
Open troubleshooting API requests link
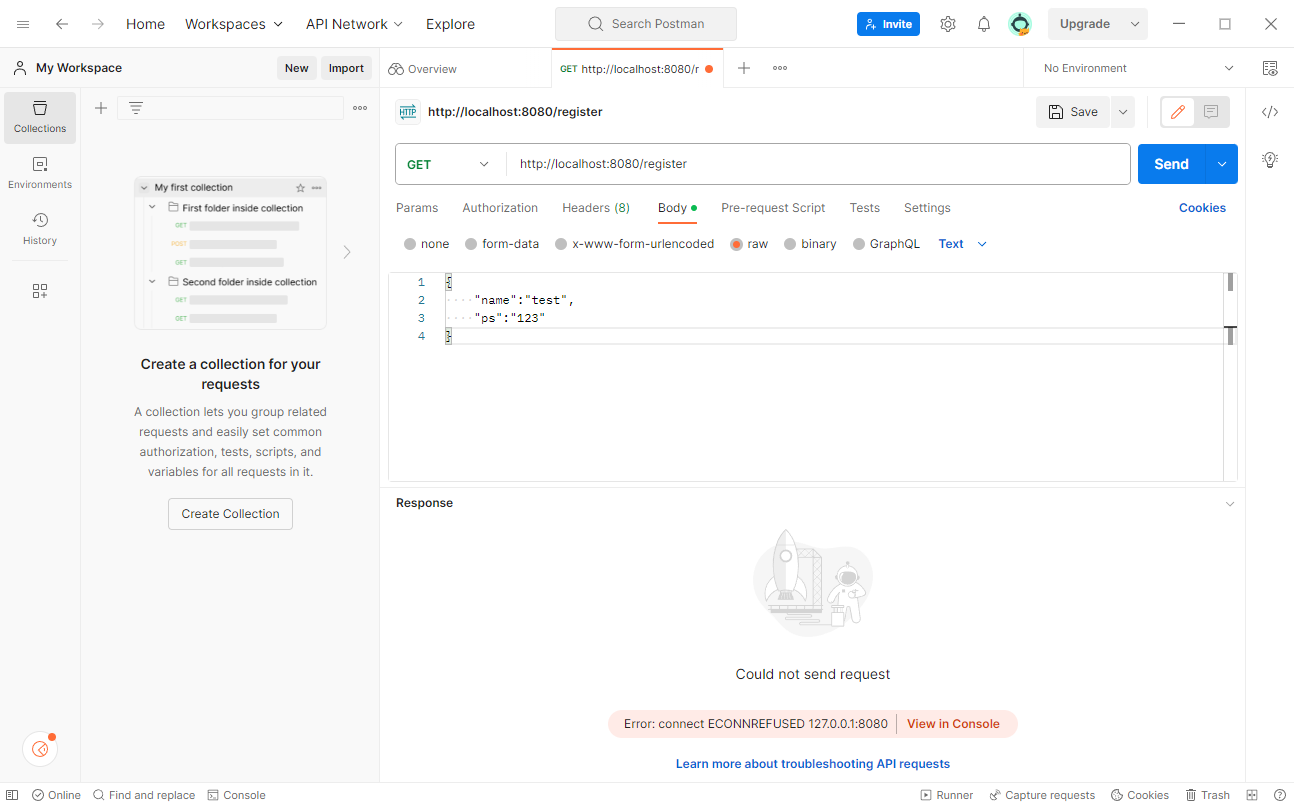coord(813,764)
